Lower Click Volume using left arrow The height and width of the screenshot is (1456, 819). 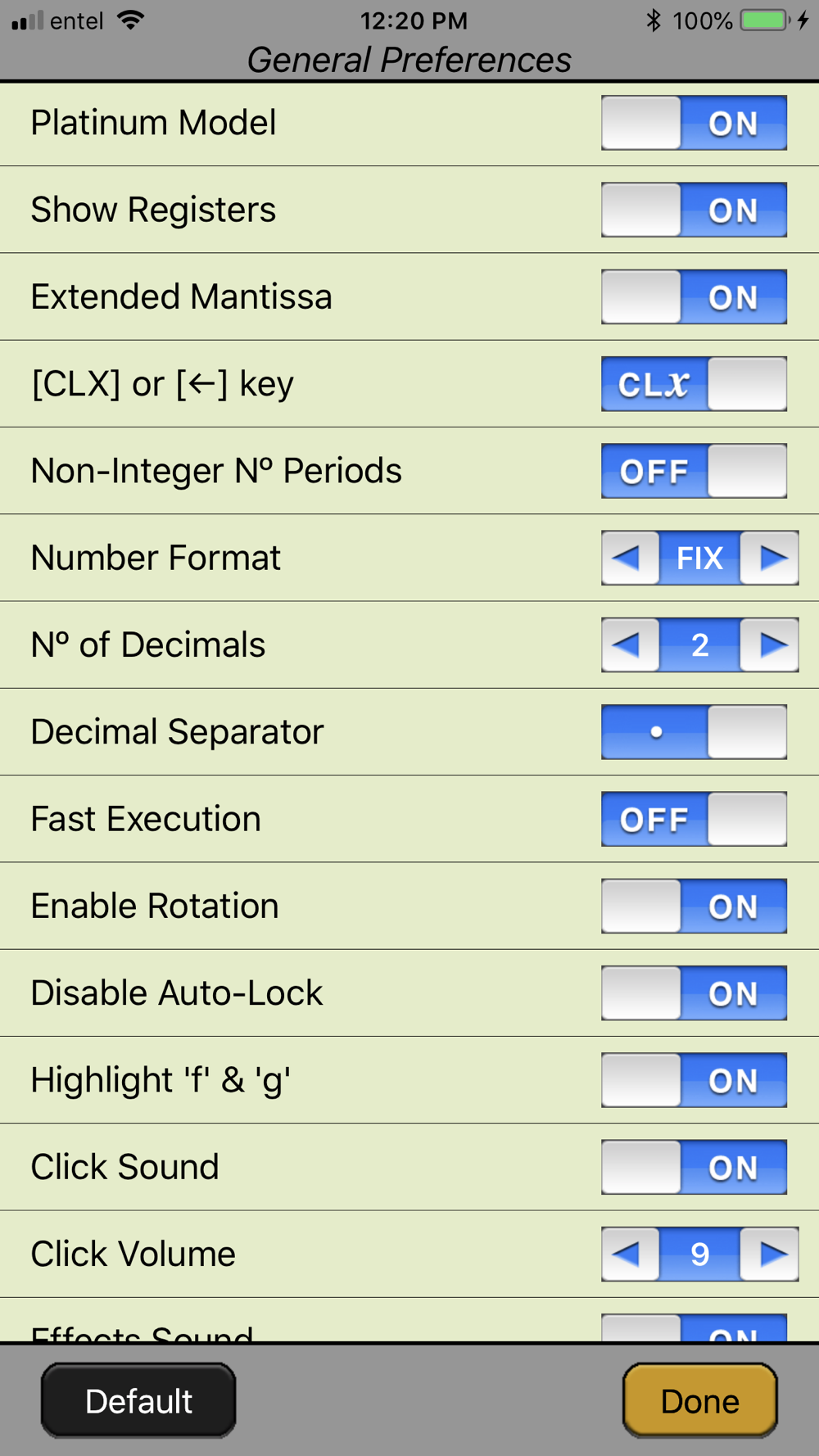click(x=630, y=1254)
